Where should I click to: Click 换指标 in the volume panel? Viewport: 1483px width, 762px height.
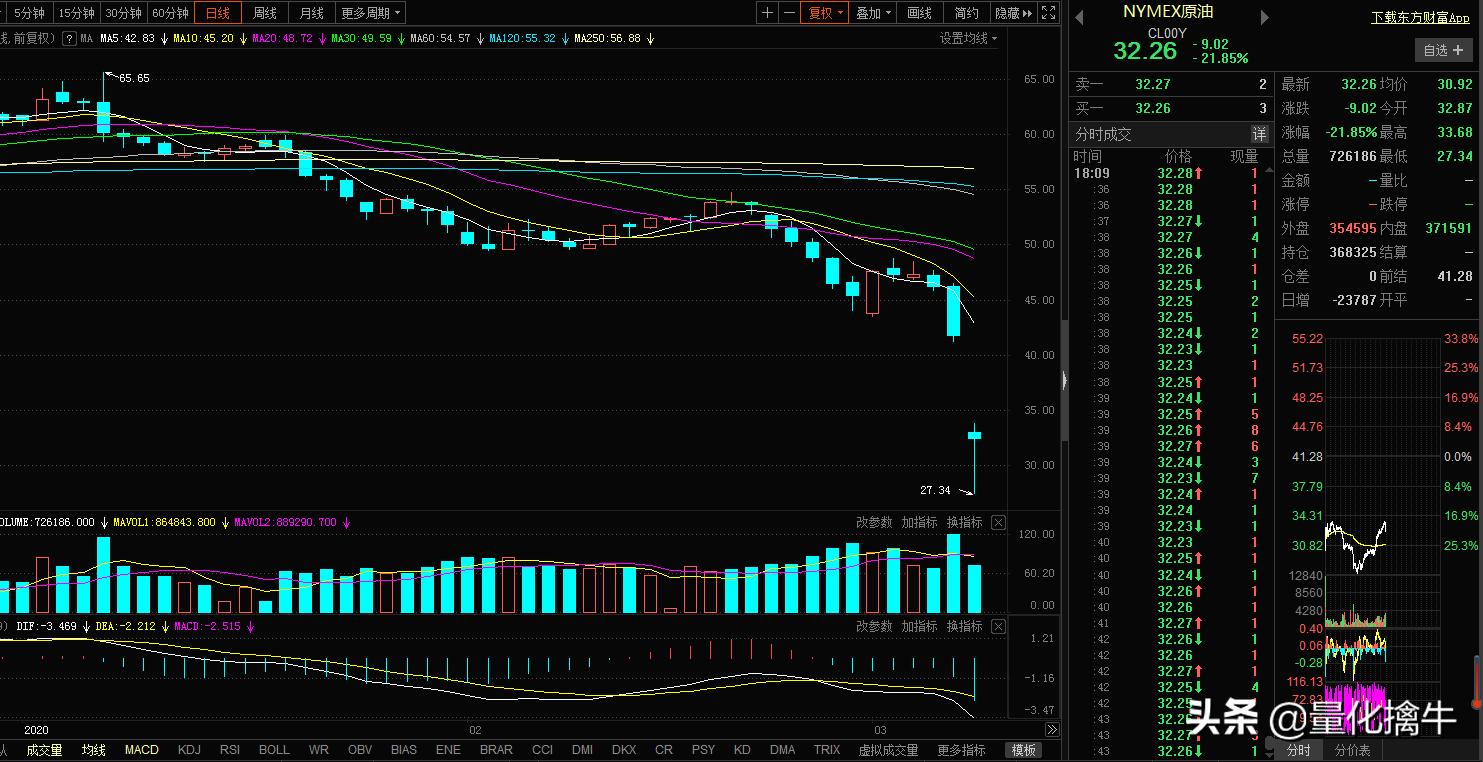(964, 522)
